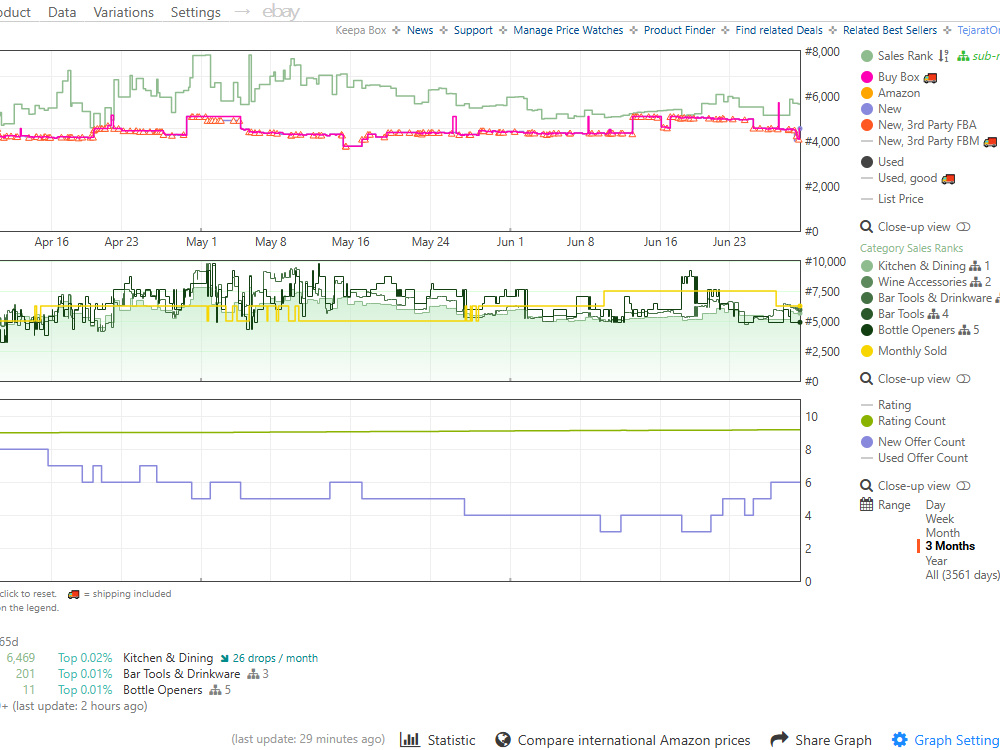Screen dimensions: 1000x750
Task: Select Day range
Action: [936, 504]
